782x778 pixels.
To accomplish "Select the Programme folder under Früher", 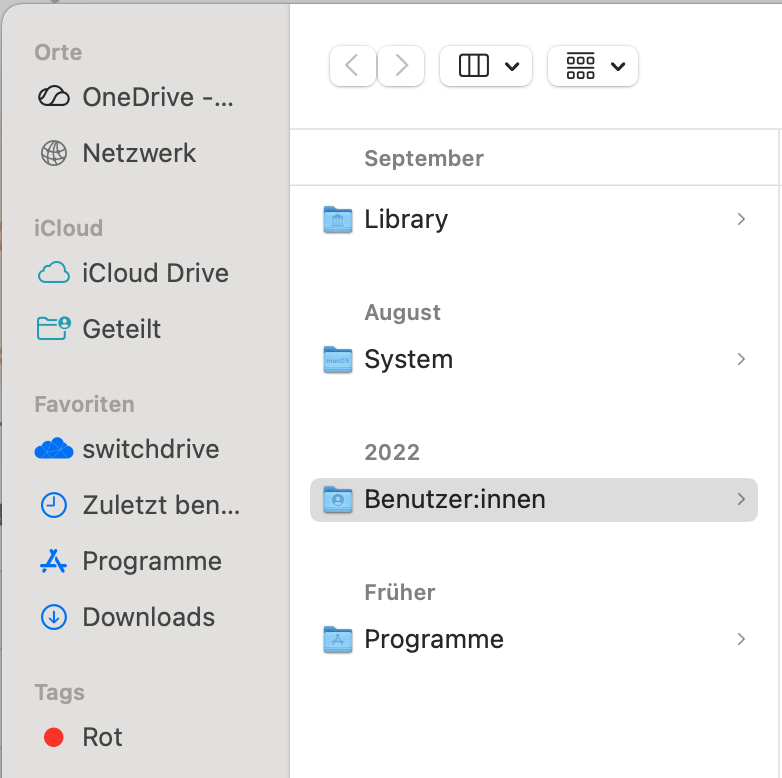I will [433, 639].
